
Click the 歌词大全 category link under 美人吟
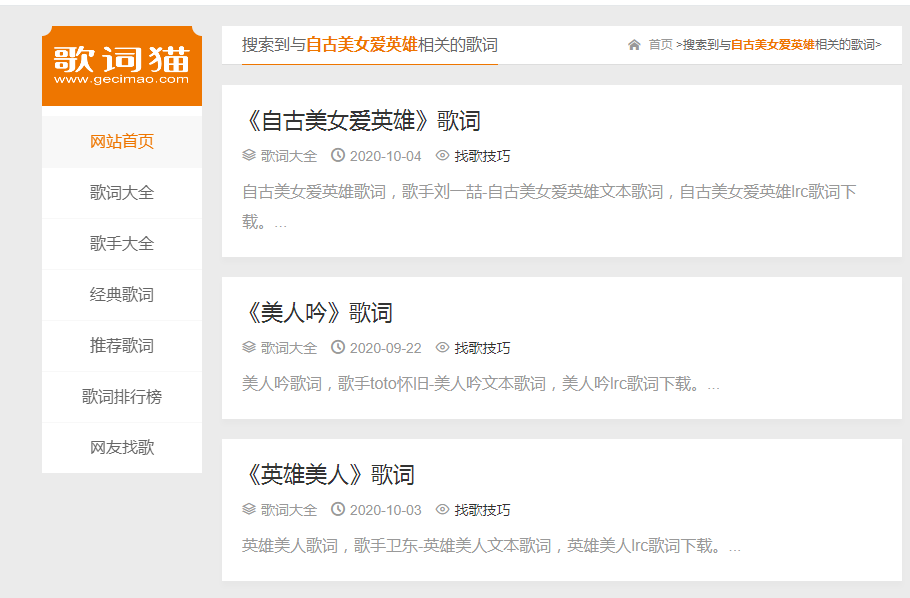click(288, 348)
